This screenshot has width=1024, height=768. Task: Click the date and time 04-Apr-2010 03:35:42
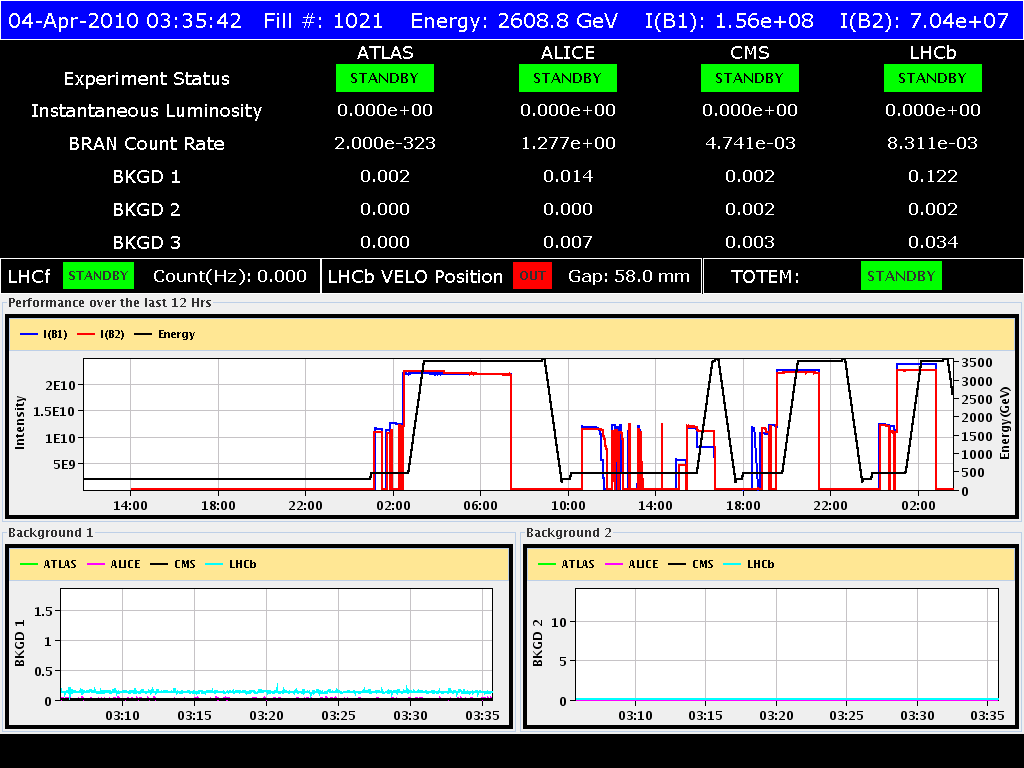pos(125,21)
